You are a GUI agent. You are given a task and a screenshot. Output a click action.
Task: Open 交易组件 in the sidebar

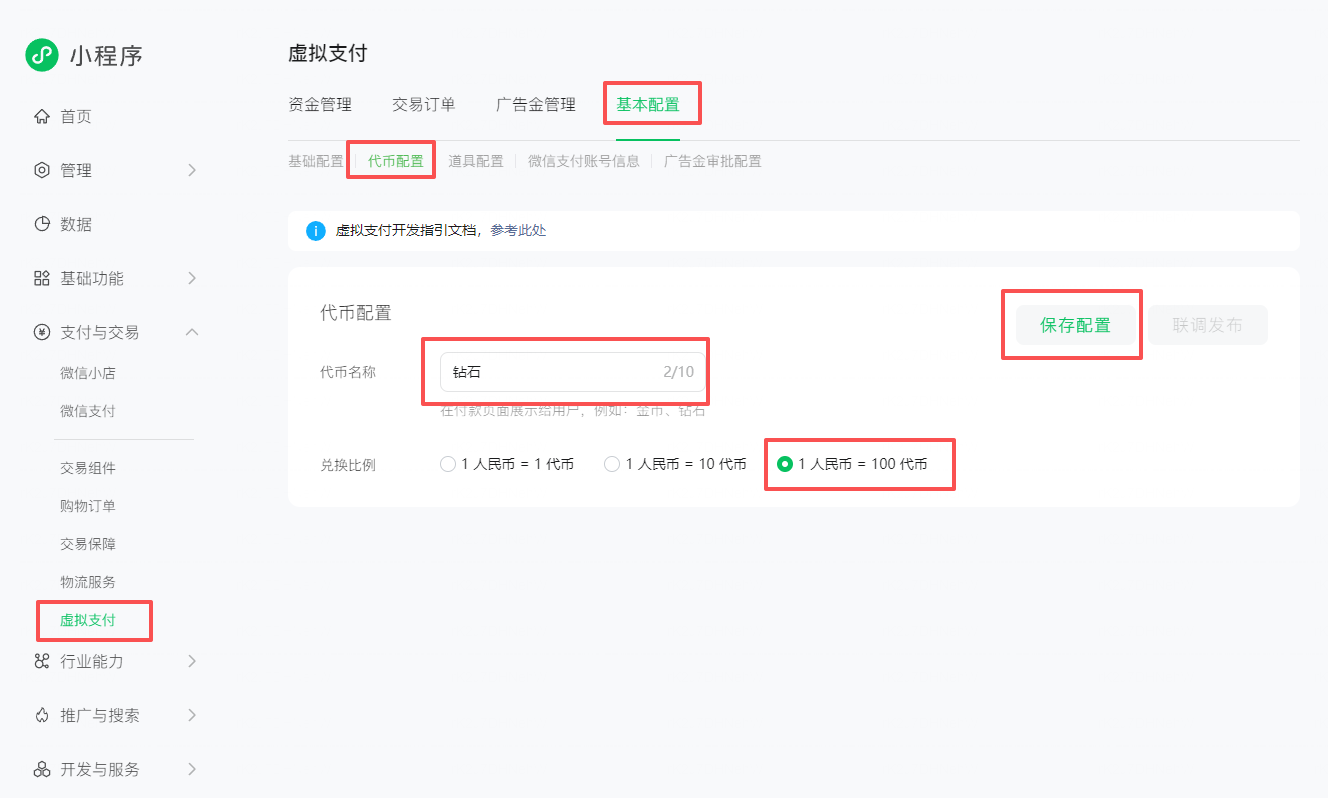click(x=88, y=468)
